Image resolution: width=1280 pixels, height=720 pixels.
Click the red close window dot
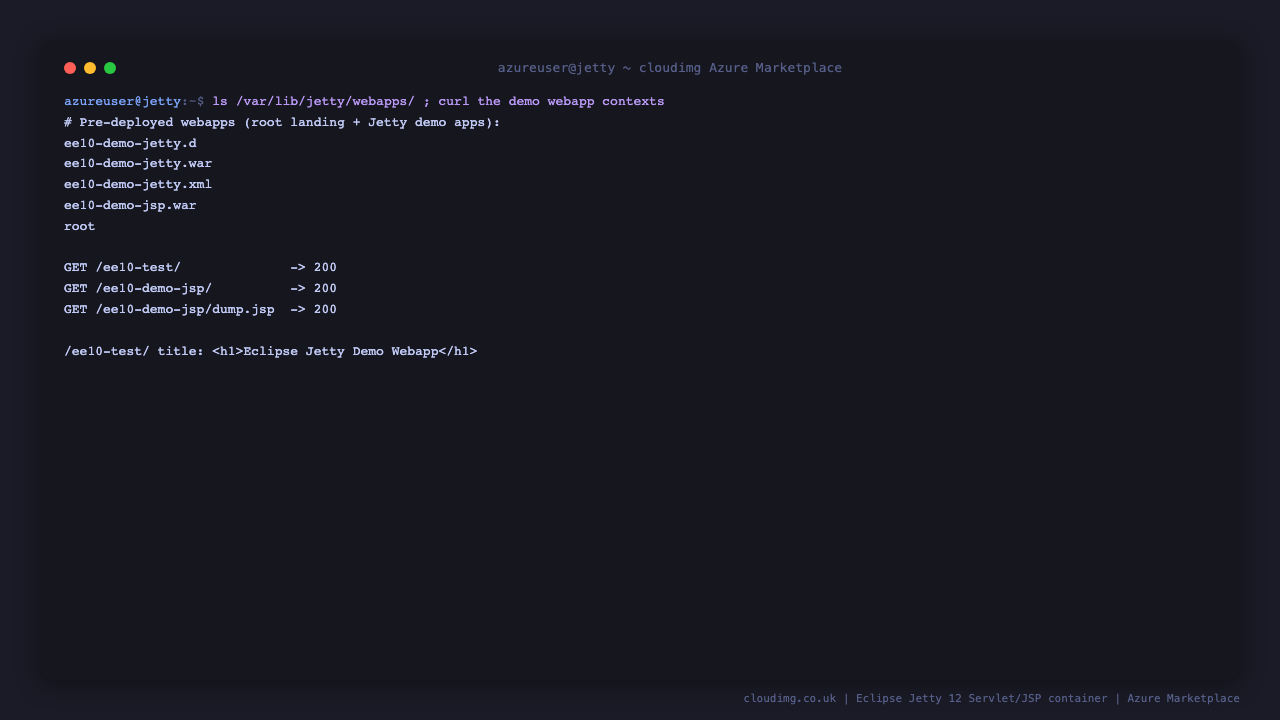coord(70,68)
